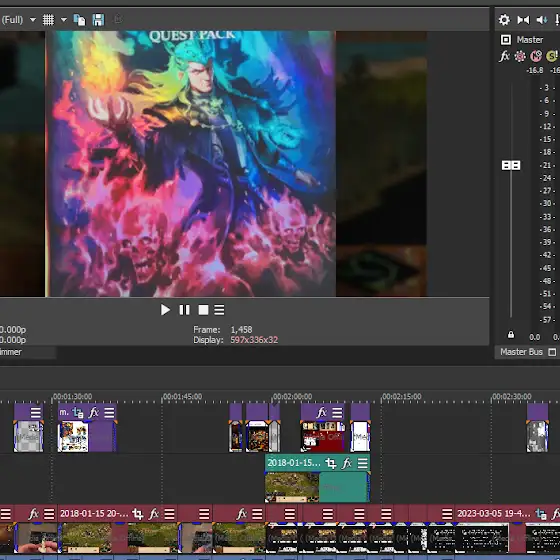Open menu left of '2023-03-05 19-4...' label

click(447, 514)
